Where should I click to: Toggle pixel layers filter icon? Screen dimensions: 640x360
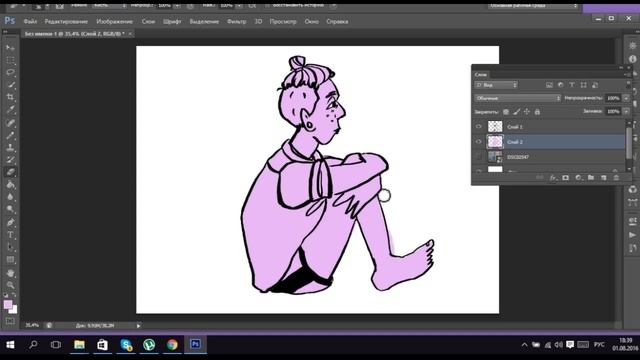[549, 85]
